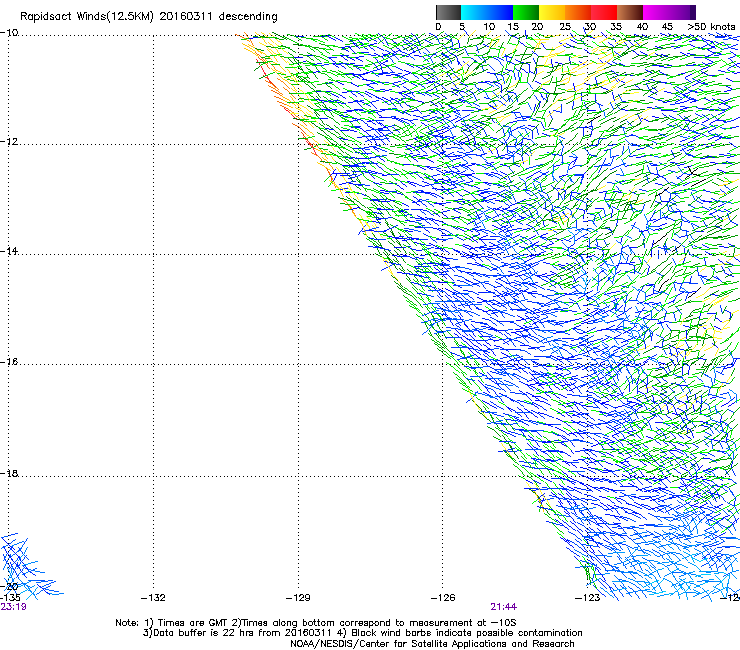Click the -18 latitude axis label
Viewport: 740px width, 650px height.
click(x=9, y=473)
